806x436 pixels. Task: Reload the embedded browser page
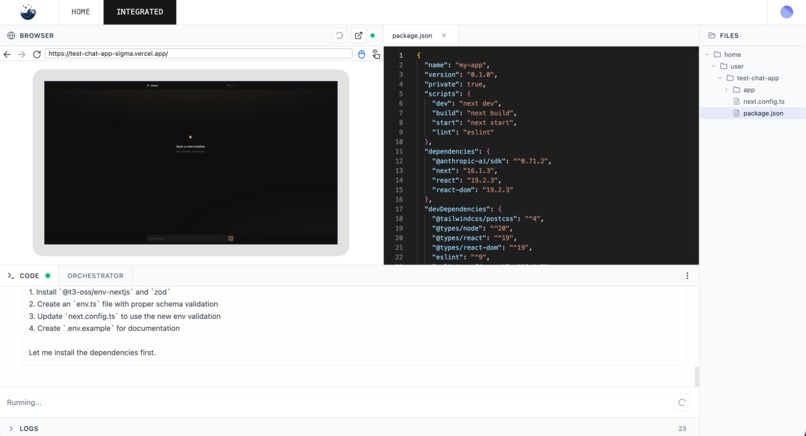tap(36, 54)
